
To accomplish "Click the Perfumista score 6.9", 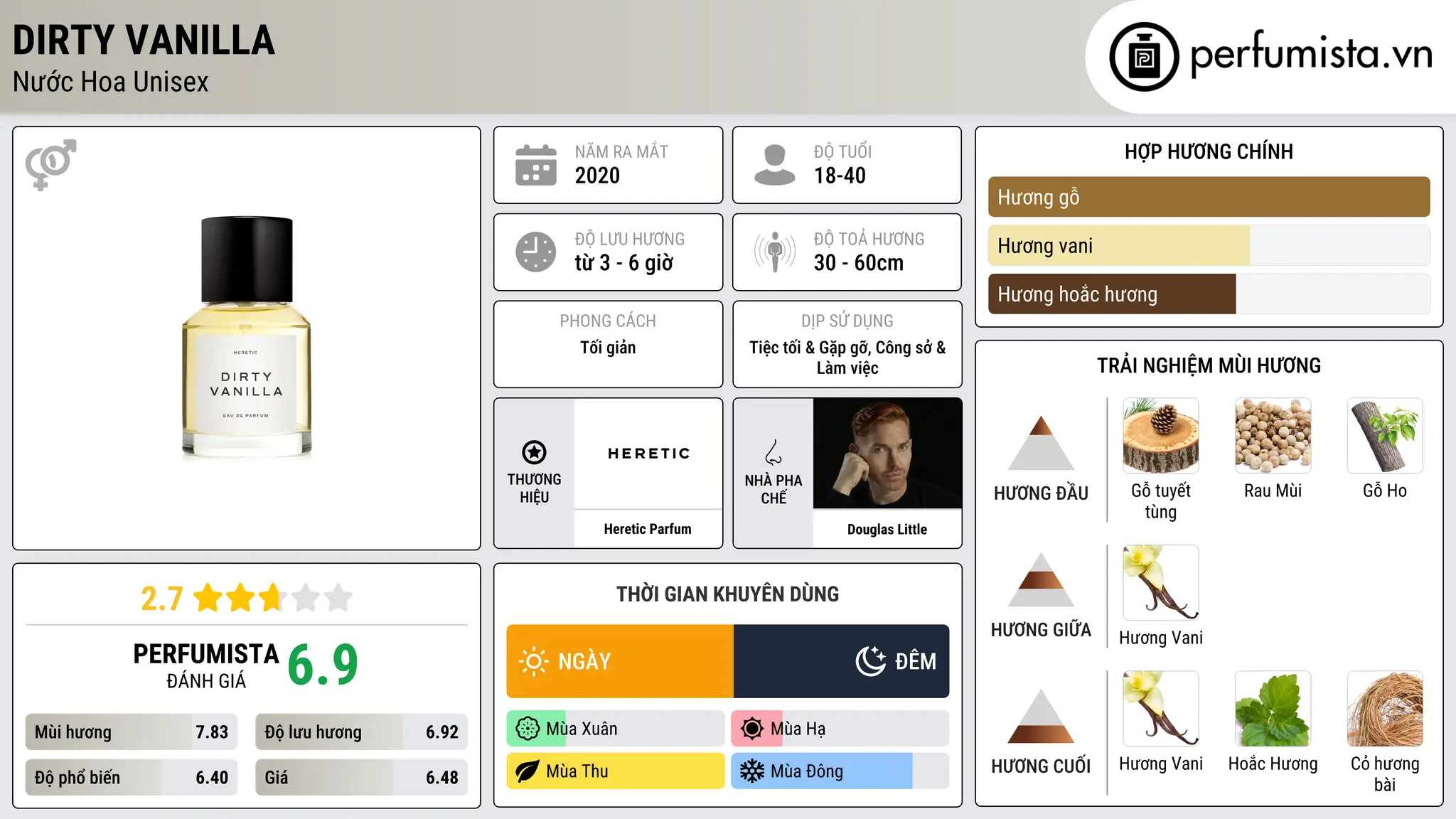I will [323, 665].
